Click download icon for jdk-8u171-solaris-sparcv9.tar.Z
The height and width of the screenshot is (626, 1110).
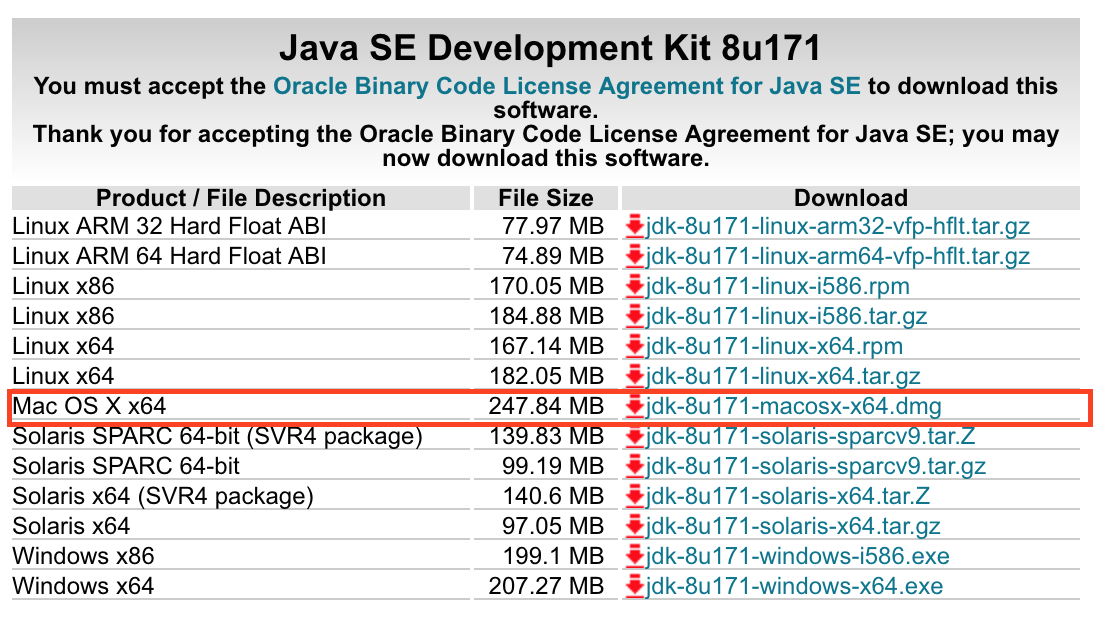tap(634, 437)
